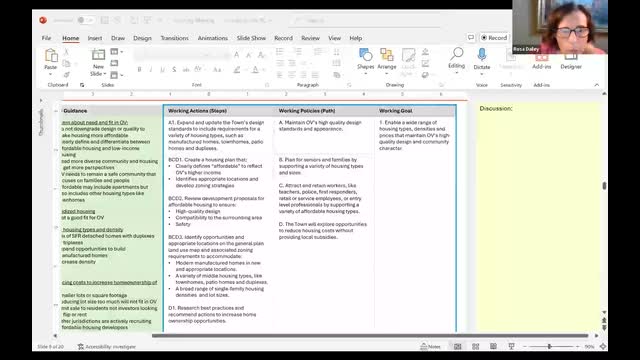Toggle bold formatting

[140, 70]
